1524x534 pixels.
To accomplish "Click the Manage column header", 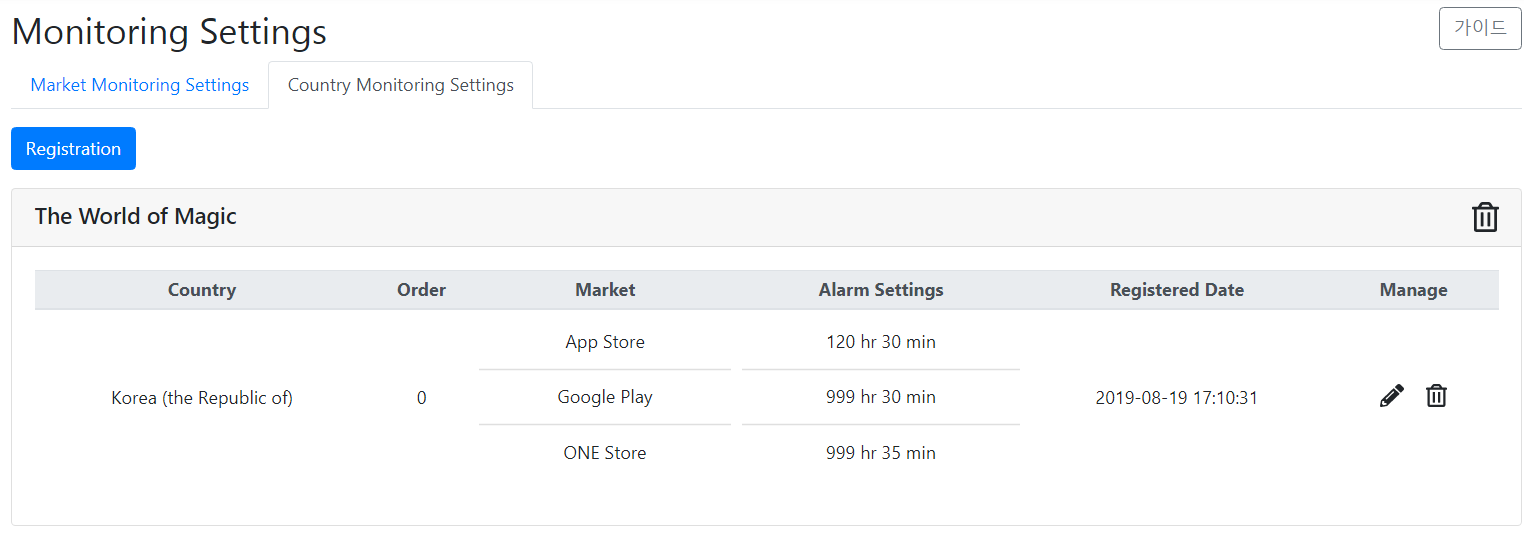I will (1413, 290).
